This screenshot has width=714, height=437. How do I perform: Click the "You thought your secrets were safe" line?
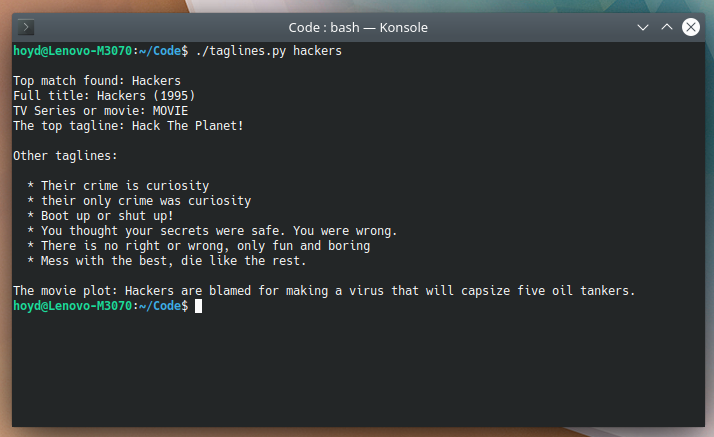219,230
